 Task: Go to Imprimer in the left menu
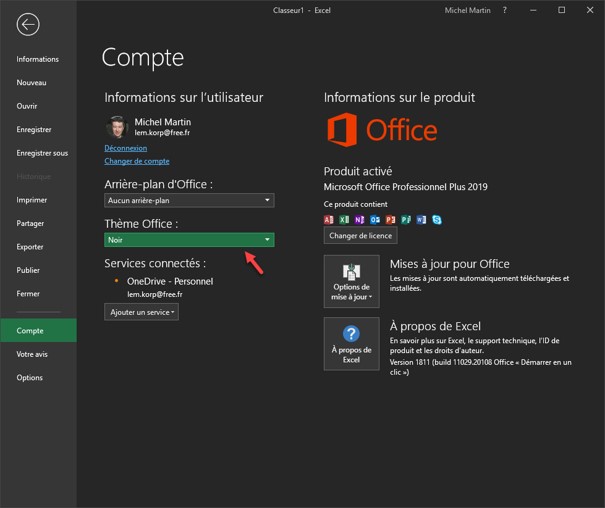point(32,200)
